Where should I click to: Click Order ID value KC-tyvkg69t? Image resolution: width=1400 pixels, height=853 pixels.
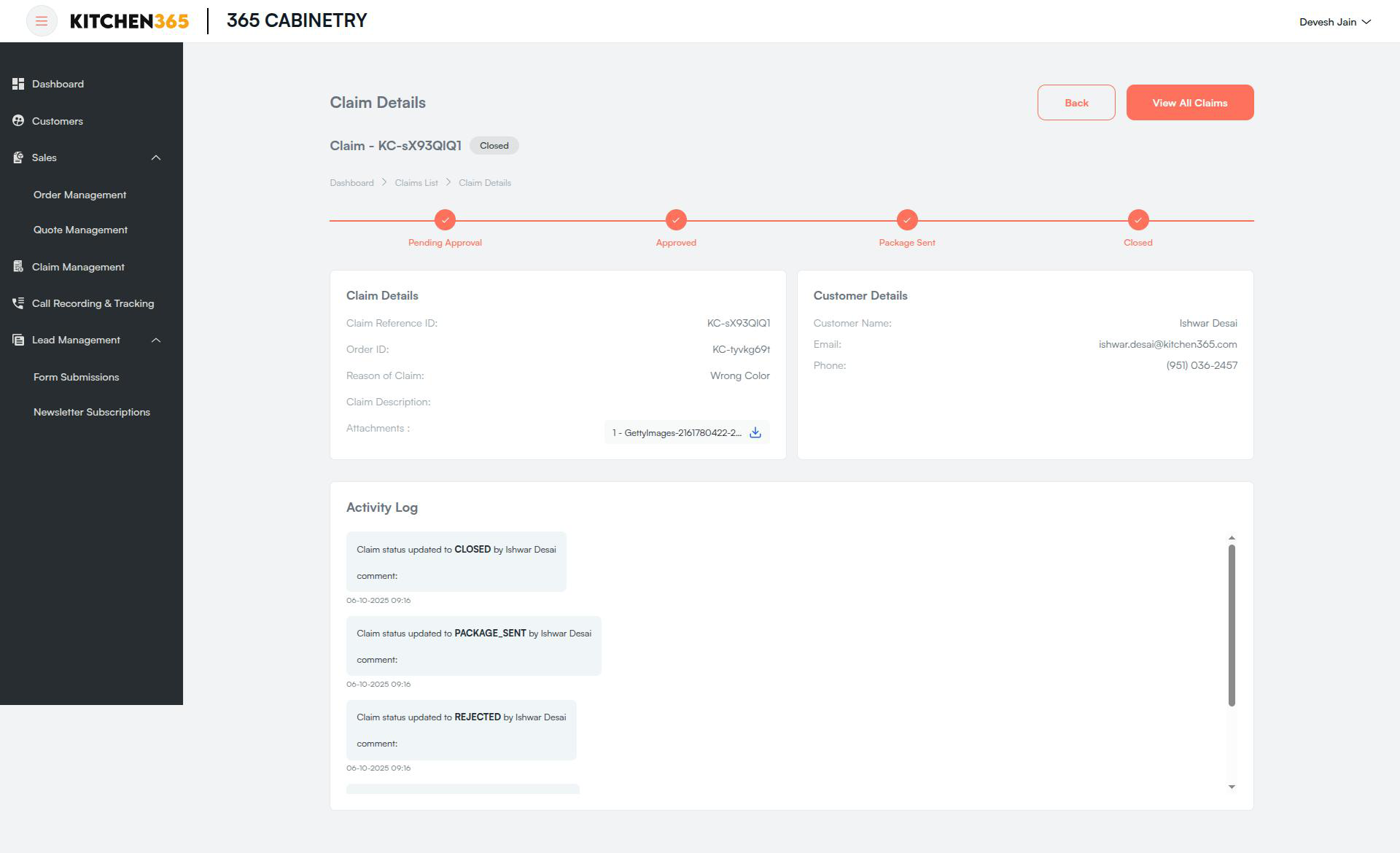(741, 349)
